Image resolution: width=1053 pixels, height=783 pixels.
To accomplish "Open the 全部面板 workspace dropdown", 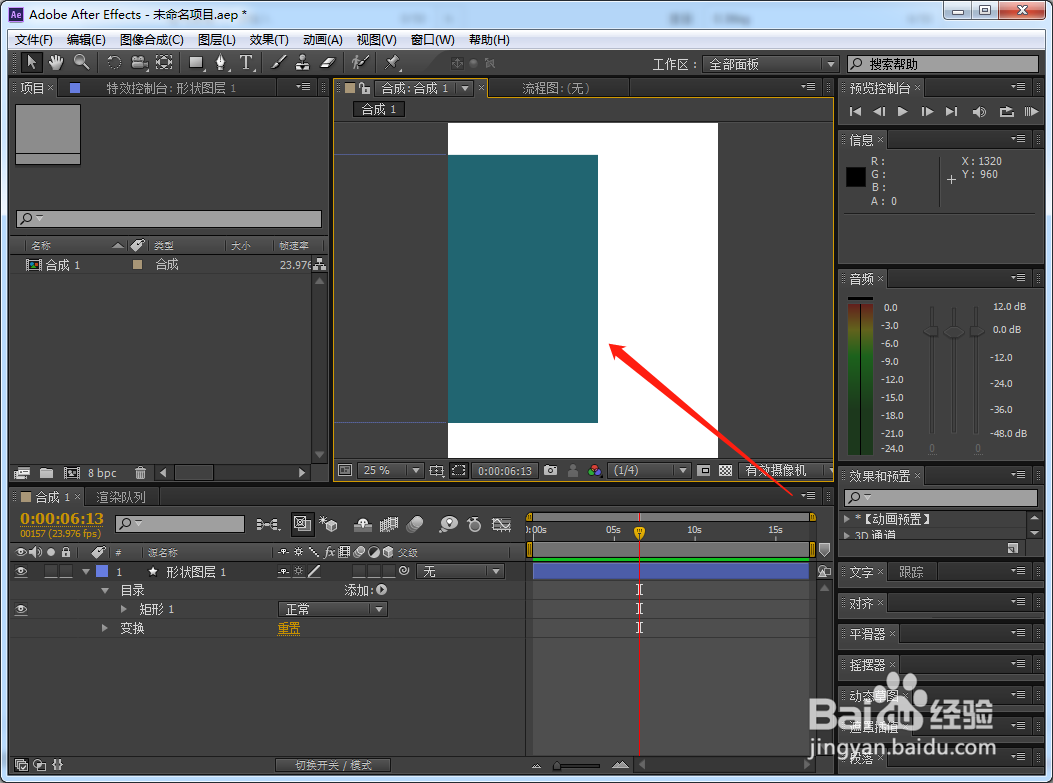I will point(770,64).
